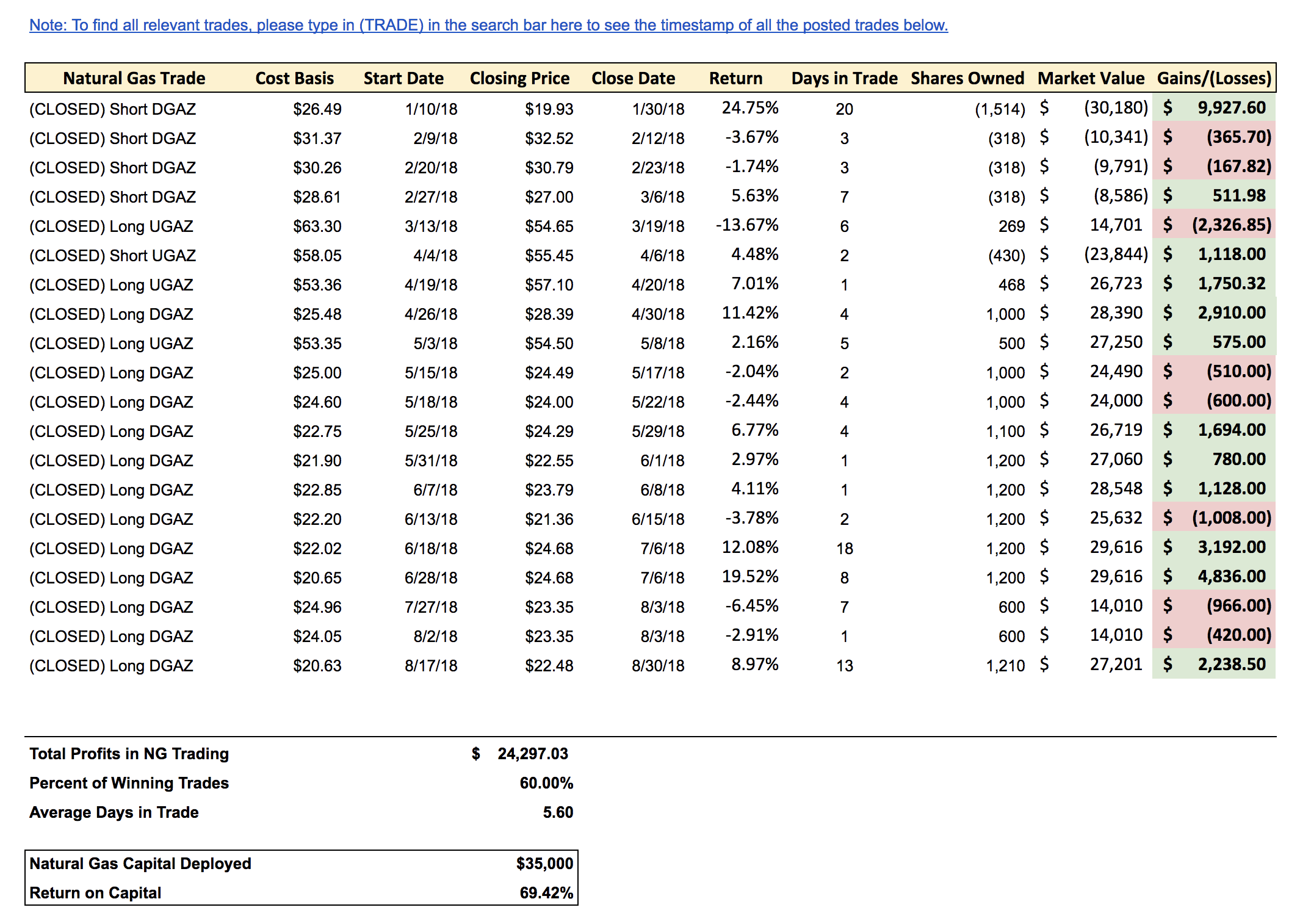Select the Shares Owned column header
The height and width of the screenshot is (924, 1300).
pyautogui.click(x=967, y=78)
